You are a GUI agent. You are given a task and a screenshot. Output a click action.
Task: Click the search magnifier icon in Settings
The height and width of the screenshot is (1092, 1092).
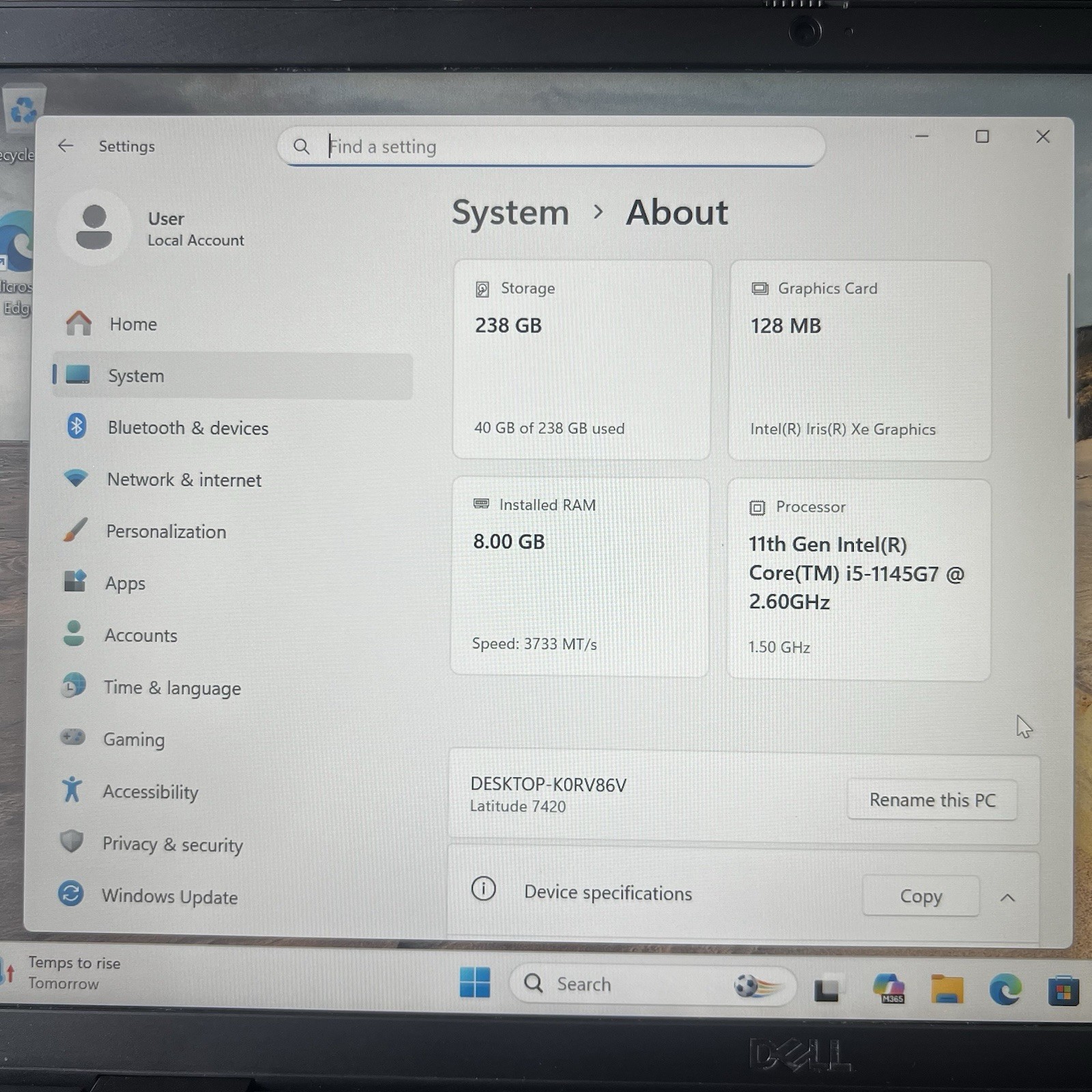coord(301,146)
